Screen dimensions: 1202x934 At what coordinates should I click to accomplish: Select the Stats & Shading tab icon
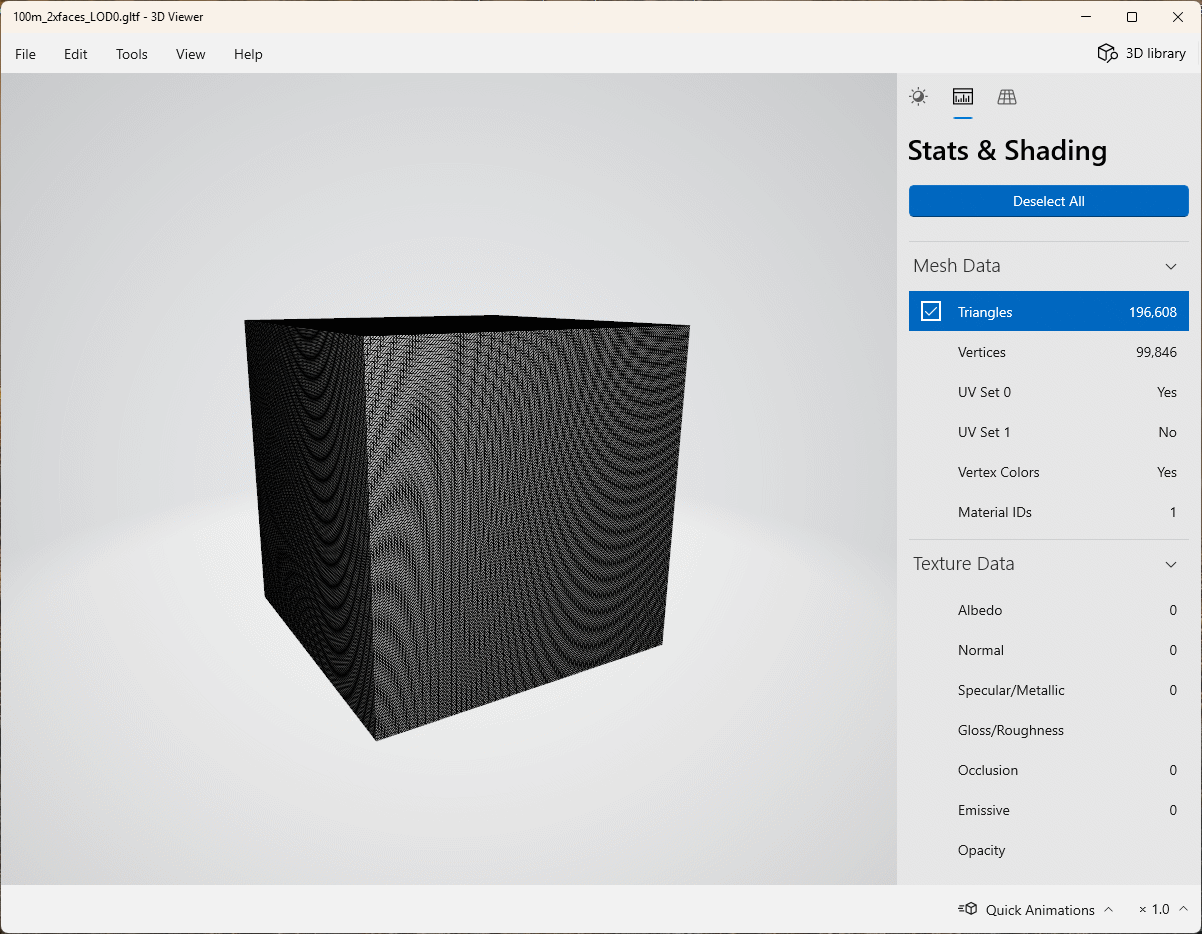coord(962,97)
